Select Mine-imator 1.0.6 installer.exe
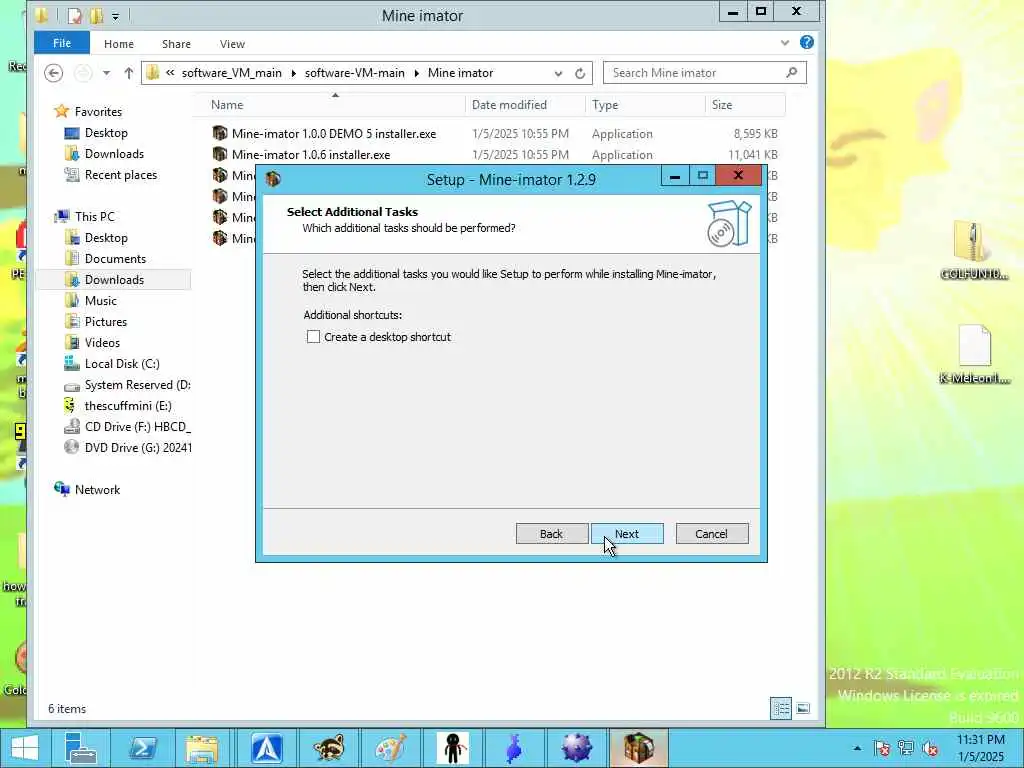Image resolution: width=1024 pixels, height=768 pixels. [x=311, y=155]
